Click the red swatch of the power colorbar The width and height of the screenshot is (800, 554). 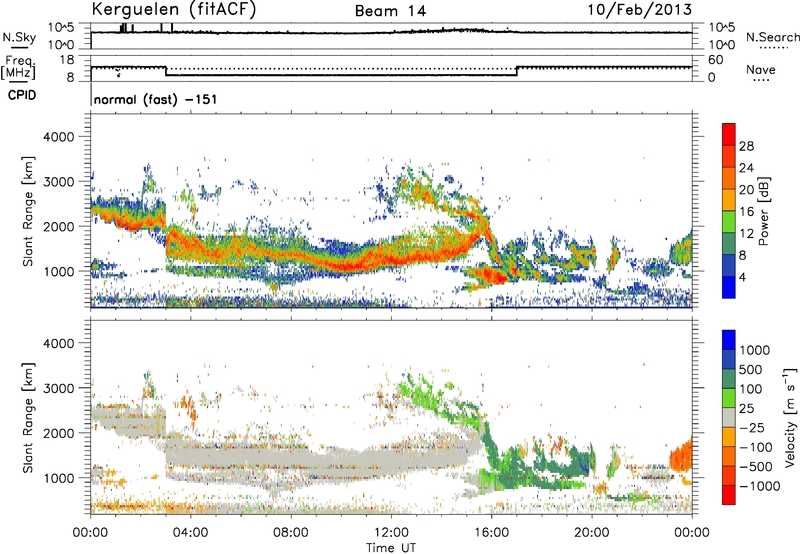click(729, 134)
